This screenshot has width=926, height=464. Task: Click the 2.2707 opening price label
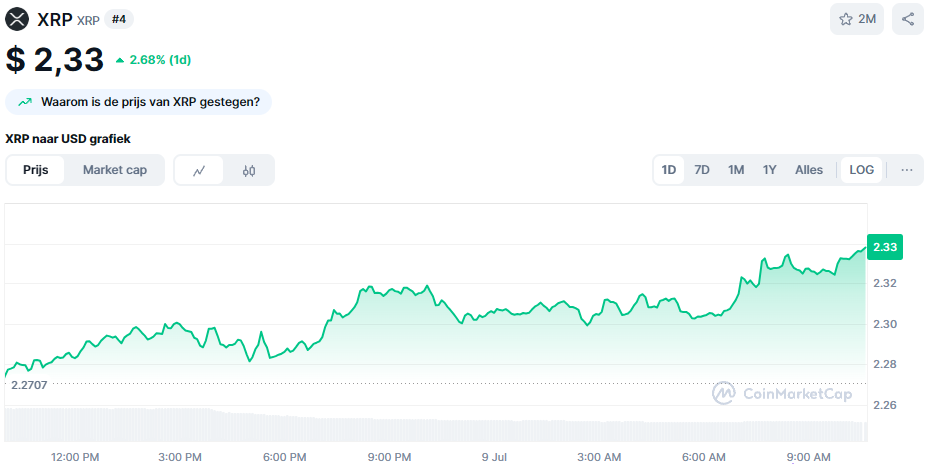[x=29, y=385]
